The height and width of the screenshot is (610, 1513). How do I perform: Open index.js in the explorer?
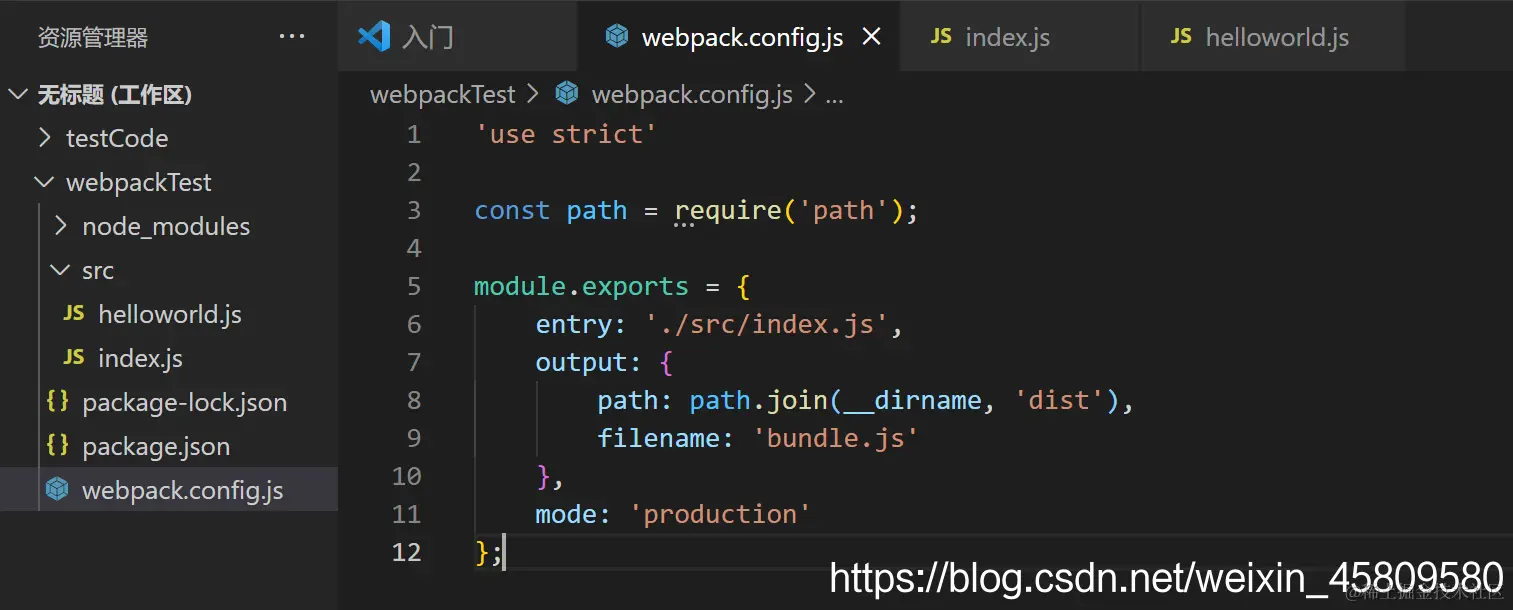point(169,358)
